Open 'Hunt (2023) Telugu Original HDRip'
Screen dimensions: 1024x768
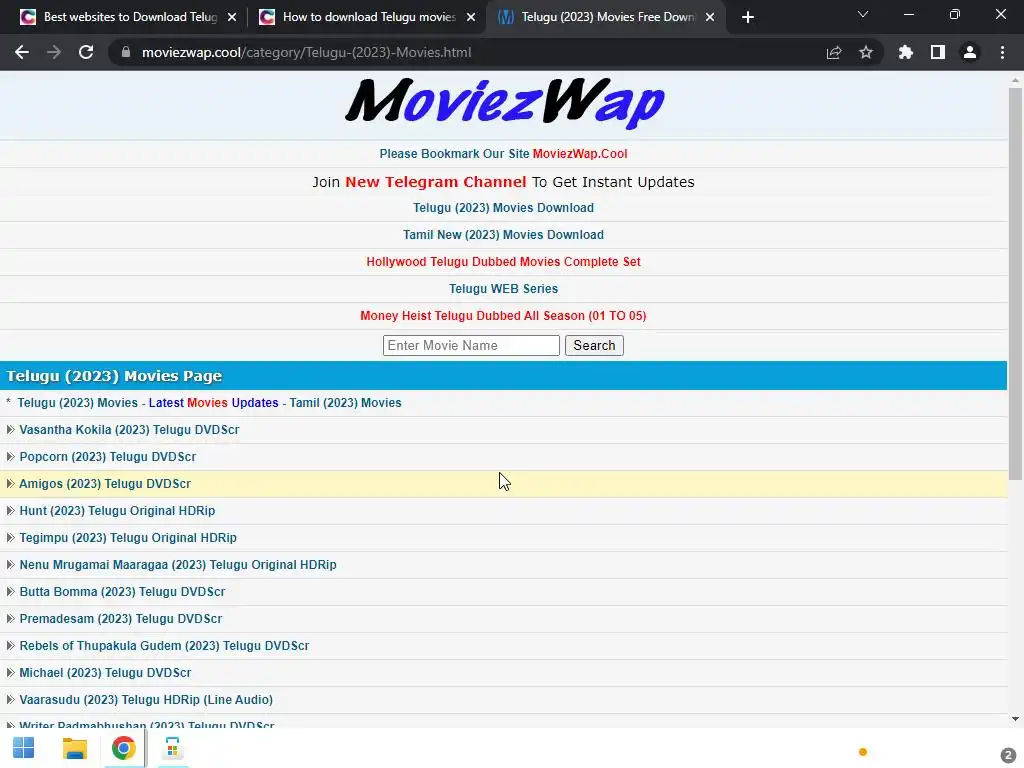[117, 511]
